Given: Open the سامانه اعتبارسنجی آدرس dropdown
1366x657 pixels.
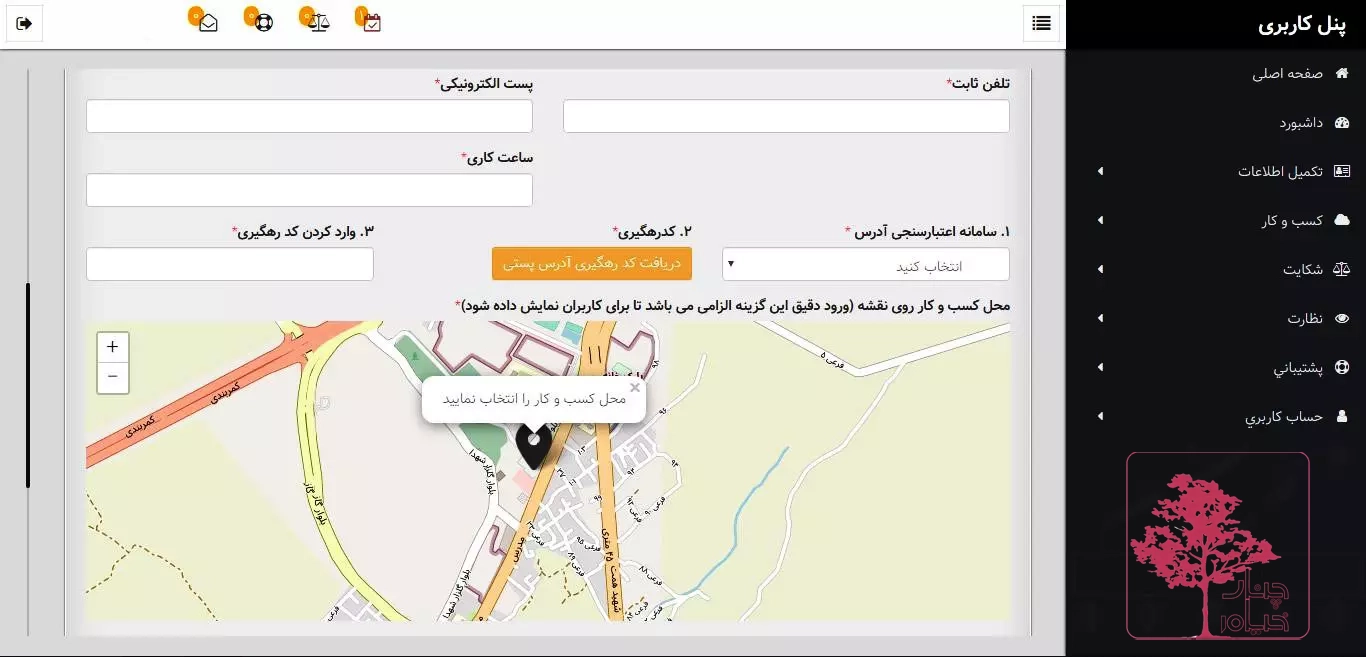Looking at the screenshot, I should click(x=866, y=264).
